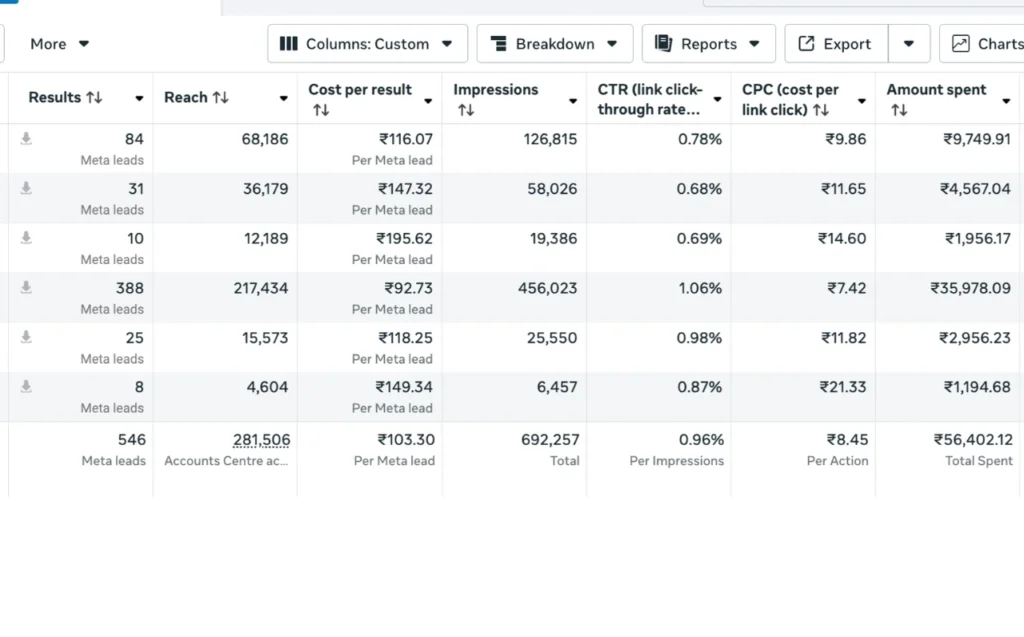Click the download icon in the 8 results row
The height and width of the screenshot is (637, 1024).
pyautogui.click(x=26, y=386)
